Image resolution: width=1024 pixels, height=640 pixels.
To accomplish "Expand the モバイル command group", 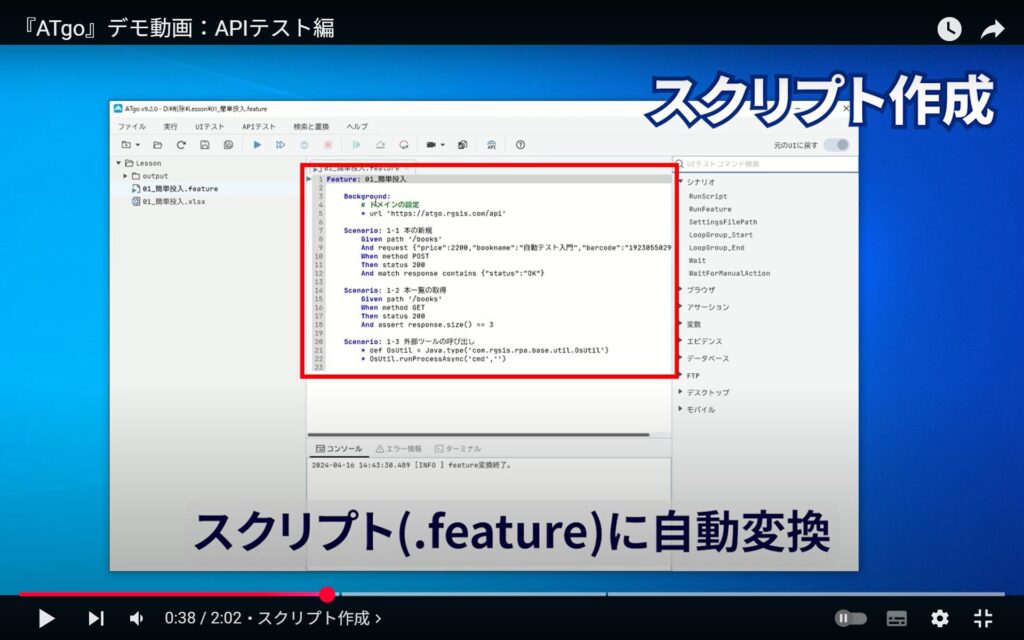I will [x=681, y=409].
